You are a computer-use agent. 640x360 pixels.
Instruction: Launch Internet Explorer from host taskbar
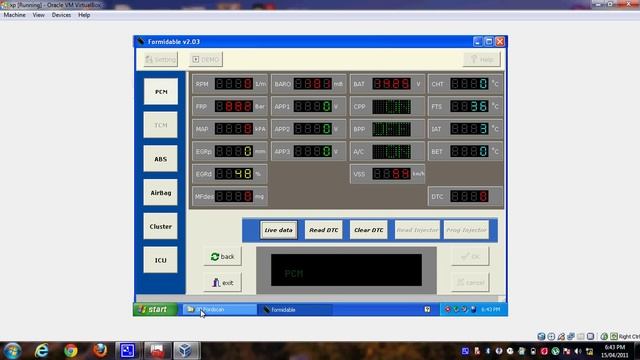pyautogui.click(x=42, y=351)
